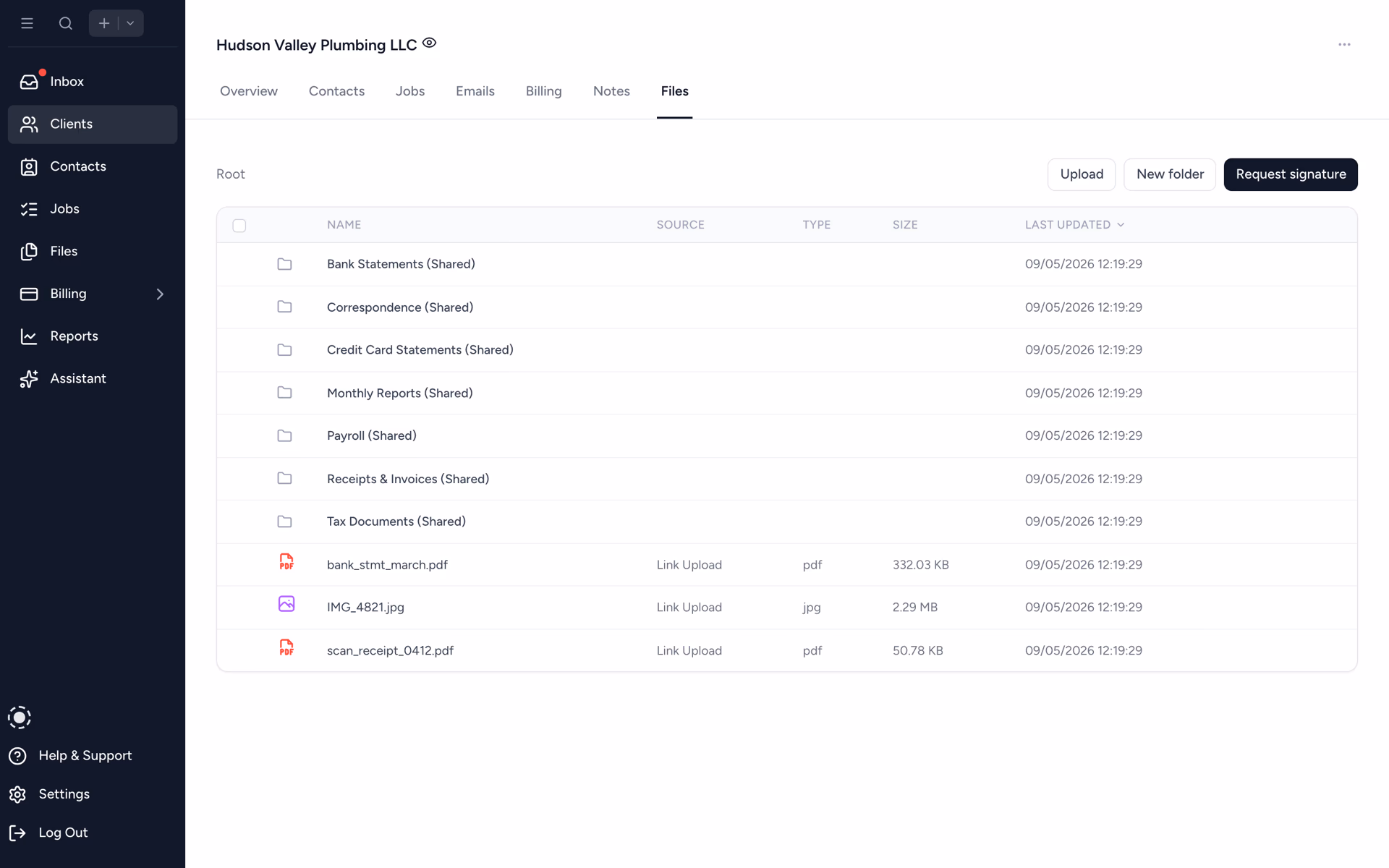Open the three-dot more options menu
Image resolution: width=1389 pixels, height=868 pixels.
coord(1344,45)
